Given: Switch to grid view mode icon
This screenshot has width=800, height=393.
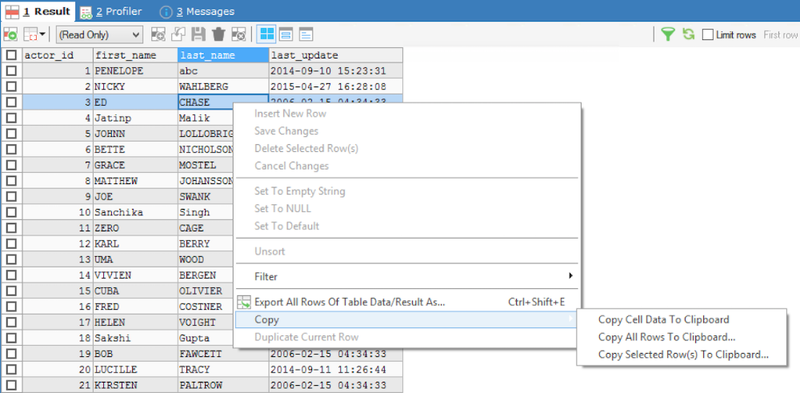Looking at the screenshot, I should (x=267, y=35).
